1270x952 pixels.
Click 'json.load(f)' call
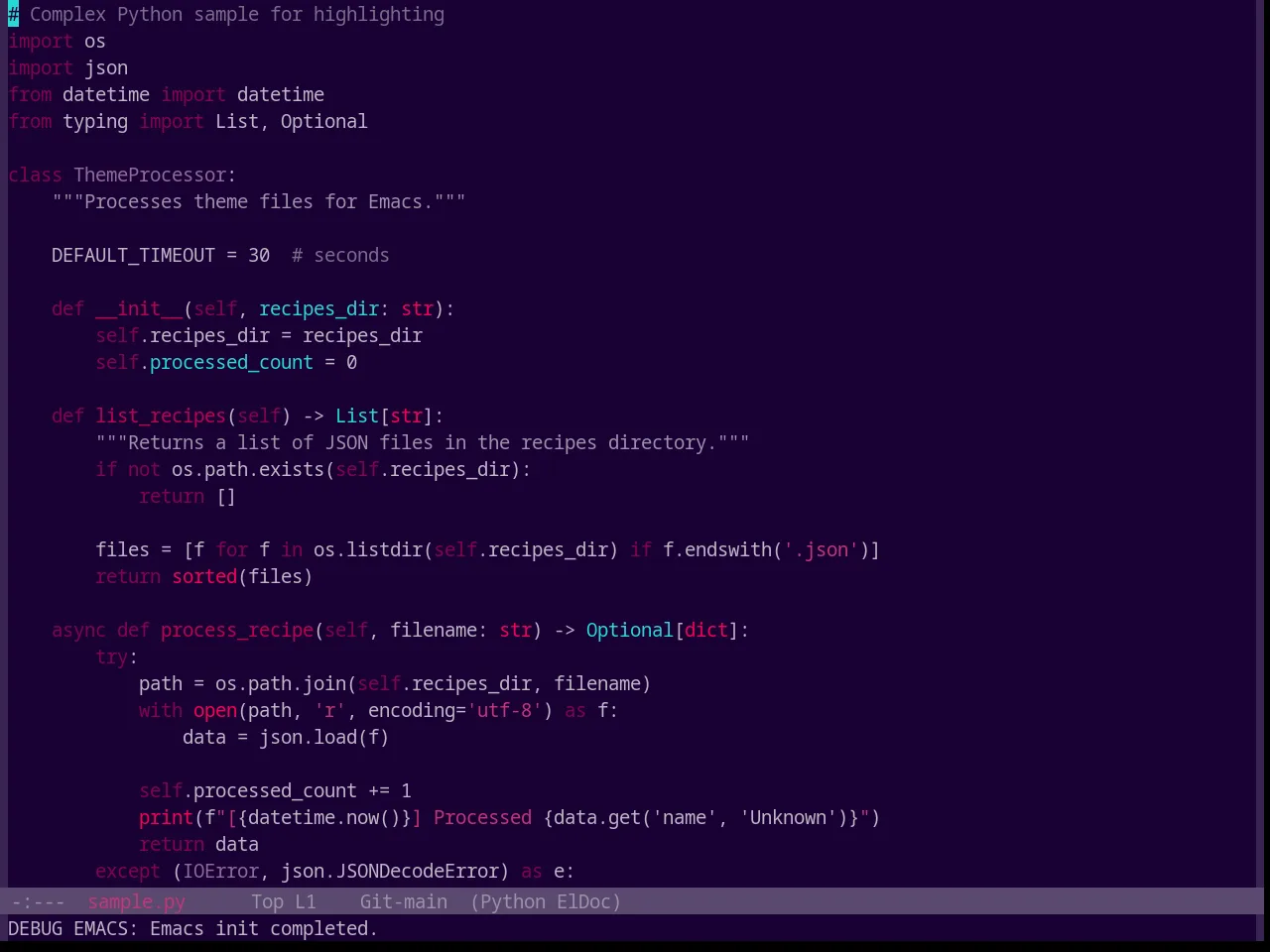pos(324,737)
